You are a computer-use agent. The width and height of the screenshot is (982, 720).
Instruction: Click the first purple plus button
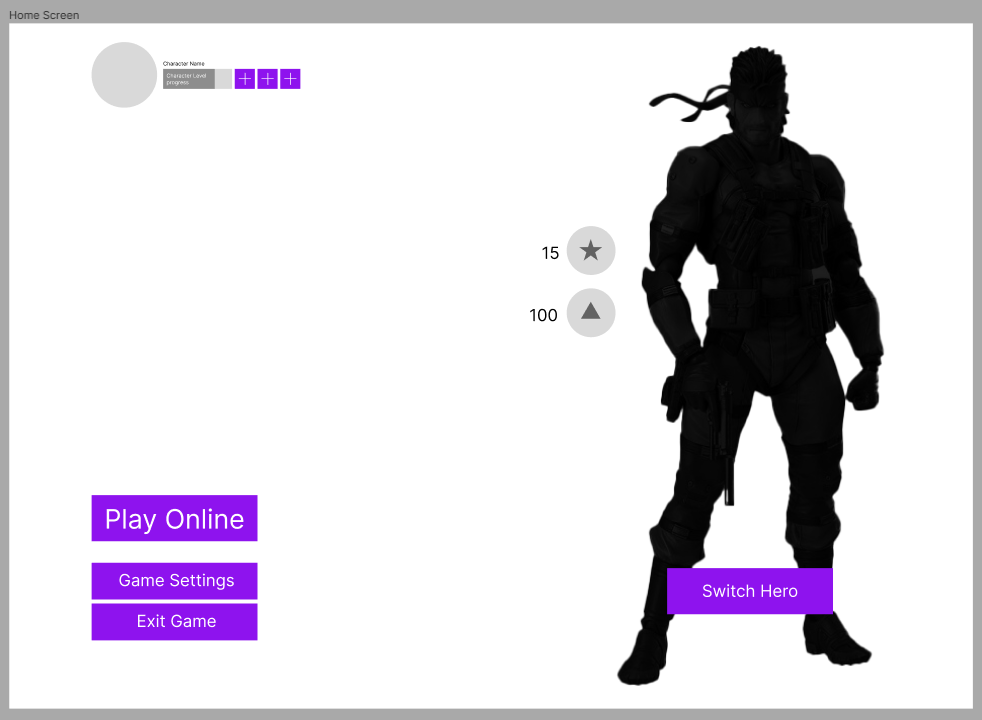(245, 79)
